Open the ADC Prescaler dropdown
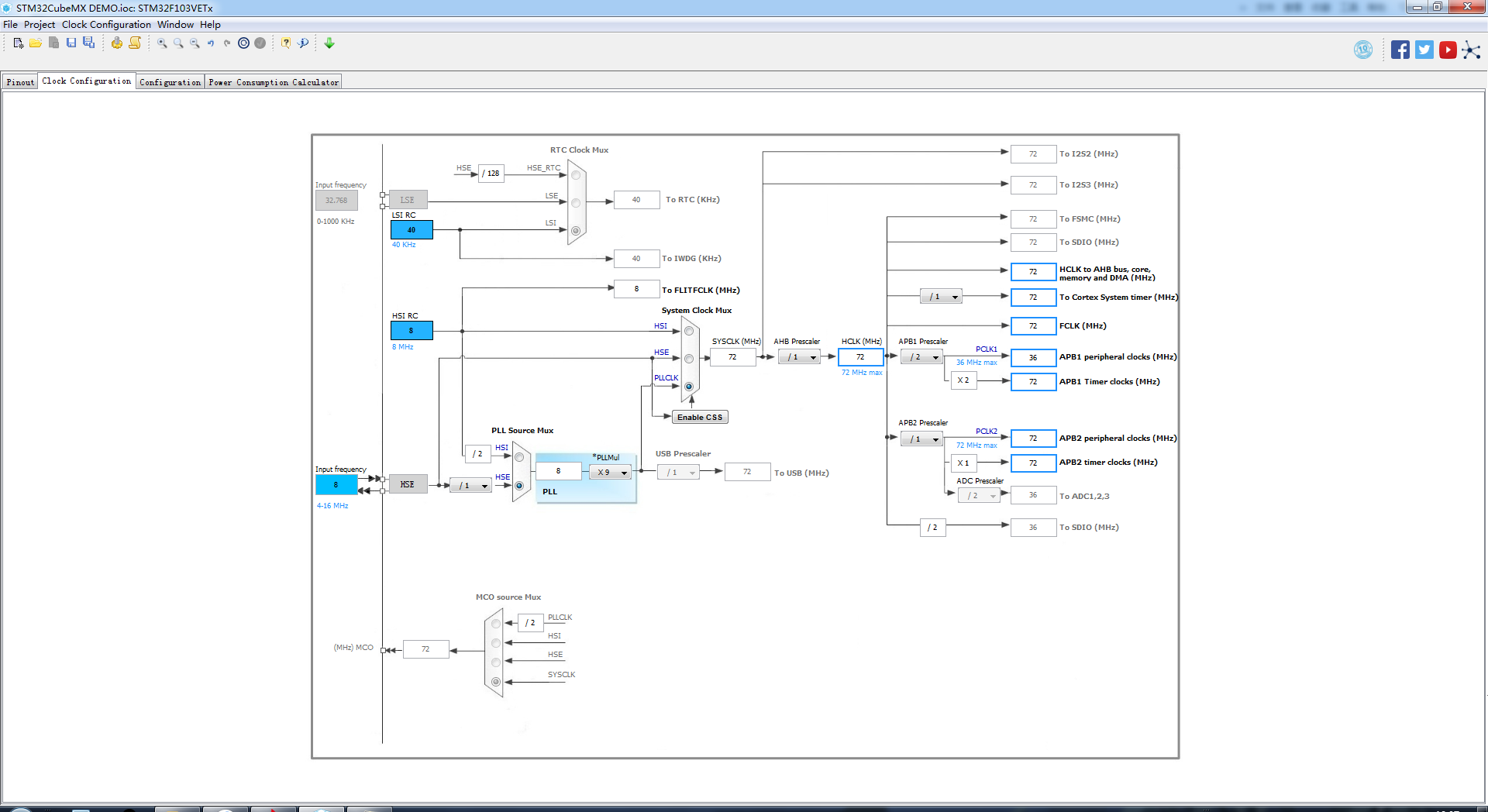1488x812 pixels. coord(980,496)
